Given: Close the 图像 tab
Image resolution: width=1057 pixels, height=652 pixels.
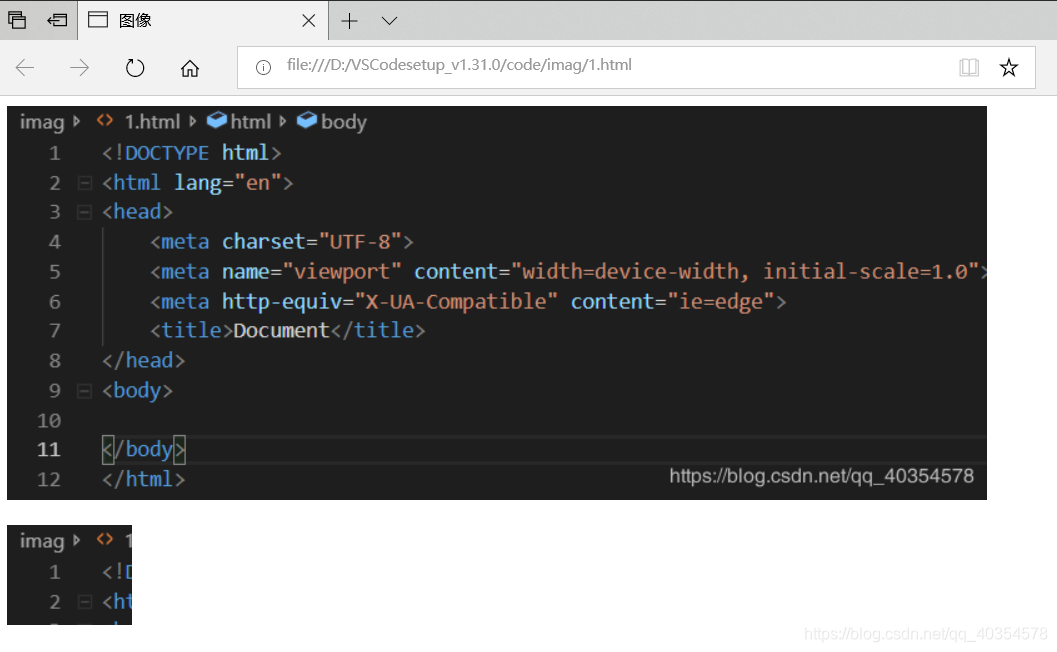Looking at the screenshot, I should [309, 21].
